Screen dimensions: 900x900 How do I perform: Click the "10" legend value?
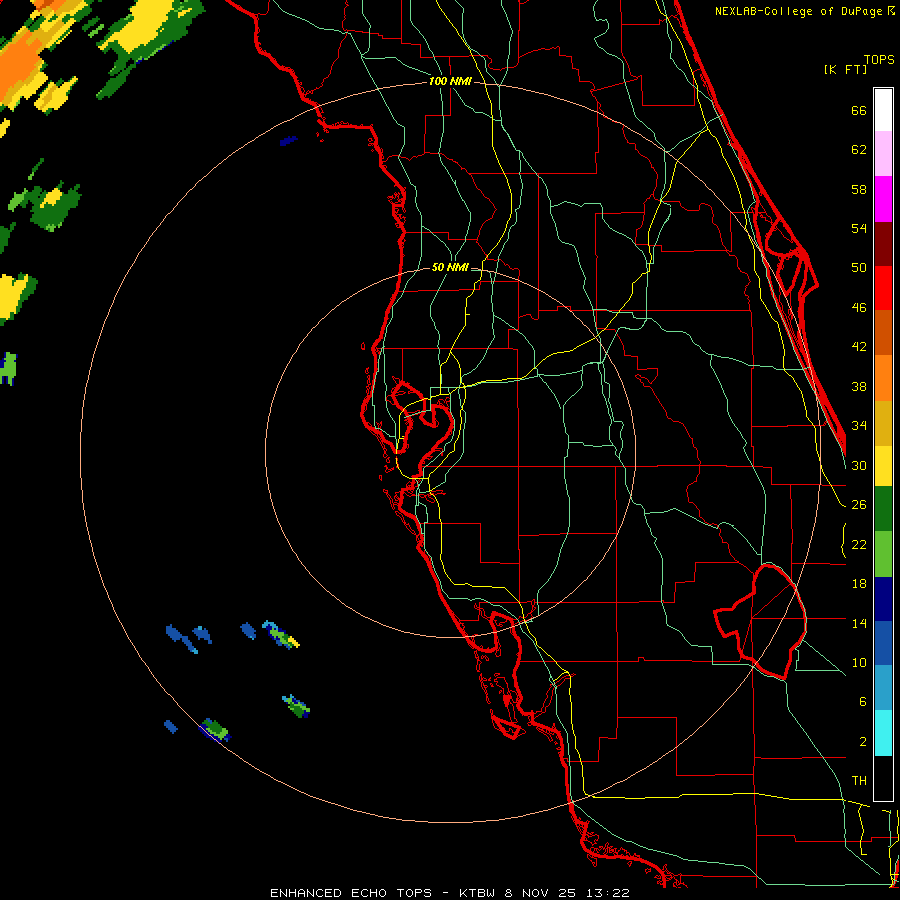pyautogui.click(x=859, y=662)
